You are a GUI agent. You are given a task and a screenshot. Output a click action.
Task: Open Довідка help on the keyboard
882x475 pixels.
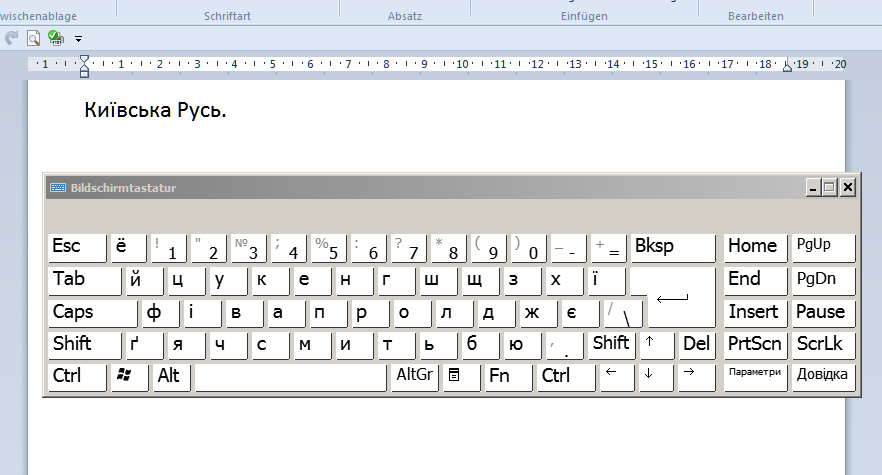click(x=824, y=377)
